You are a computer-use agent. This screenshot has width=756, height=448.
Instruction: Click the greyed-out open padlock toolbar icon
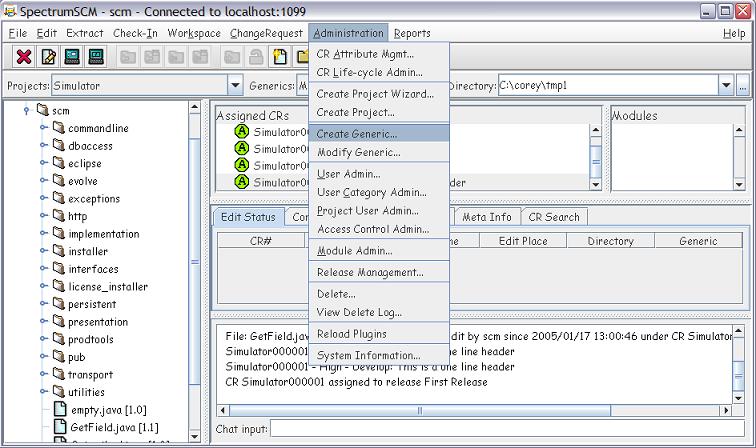[256, 56]
